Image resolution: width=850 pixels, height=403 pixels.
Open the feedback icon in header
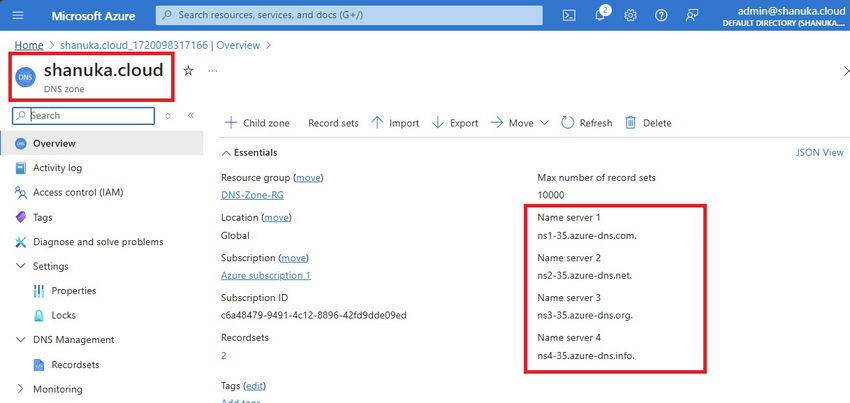click(691, 15)
